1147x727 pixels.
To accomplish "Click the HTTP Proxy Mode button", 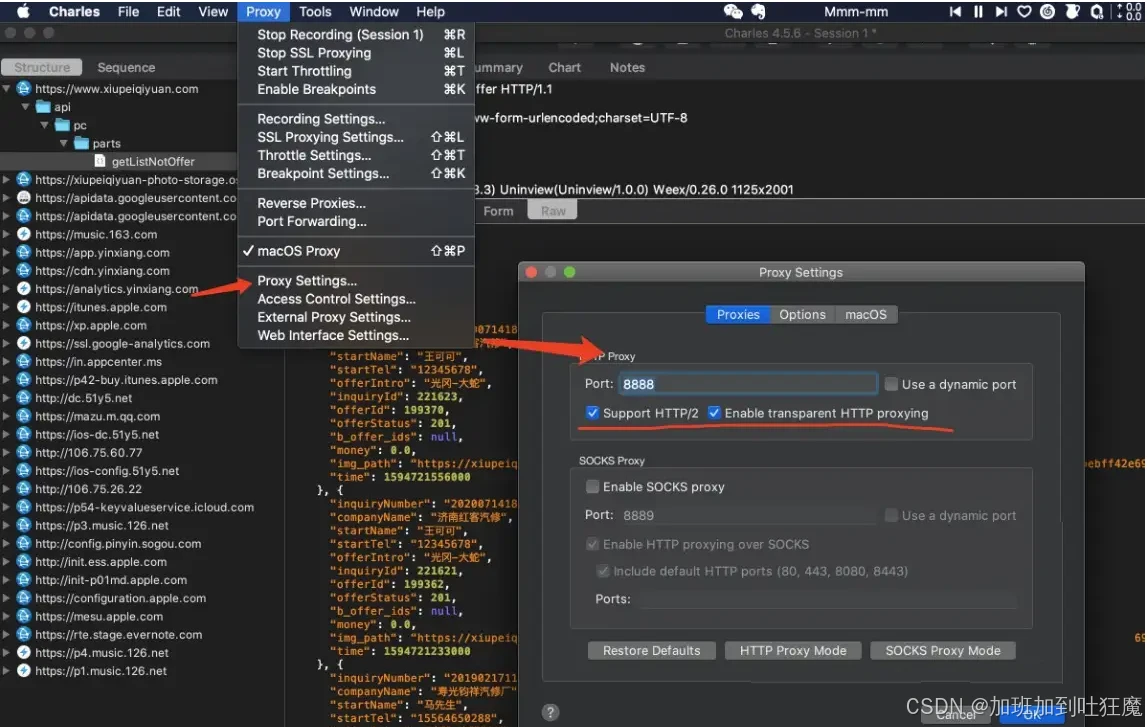I will [x=793, y=650].
